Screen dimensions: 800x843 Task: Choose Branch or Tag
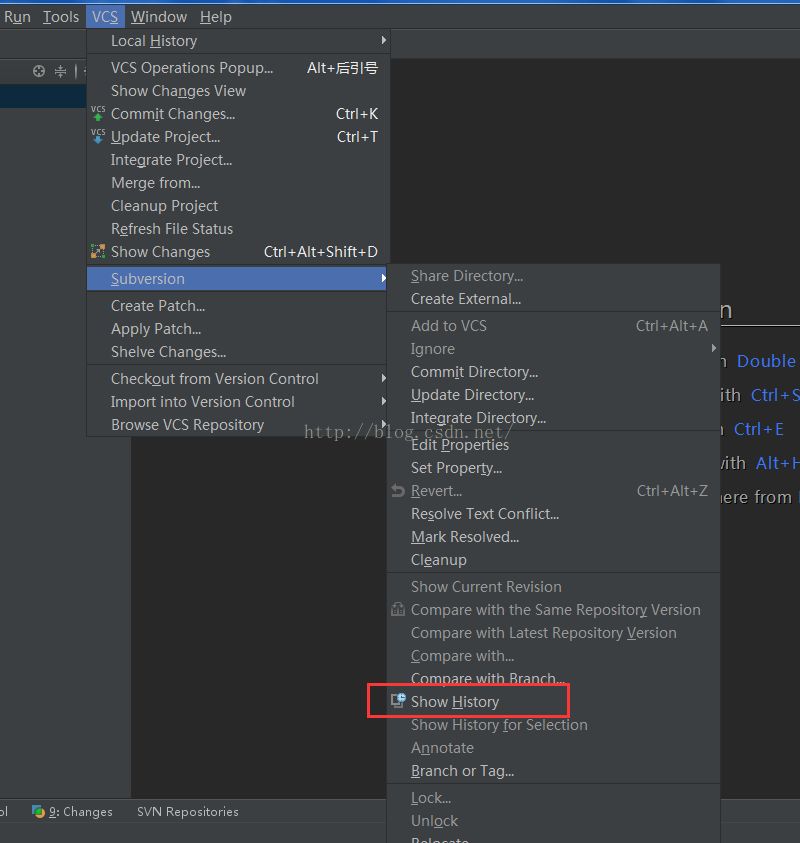tap(553, 771)
